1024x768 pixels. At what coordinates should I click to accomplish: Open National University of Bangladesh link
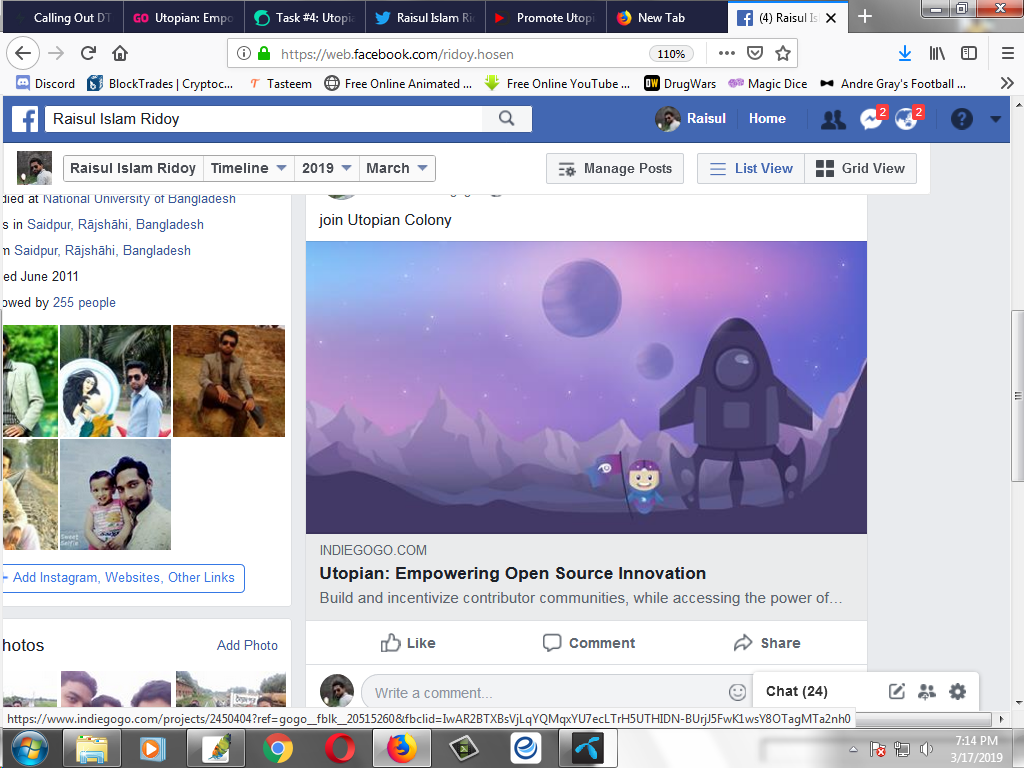point(139,199)
